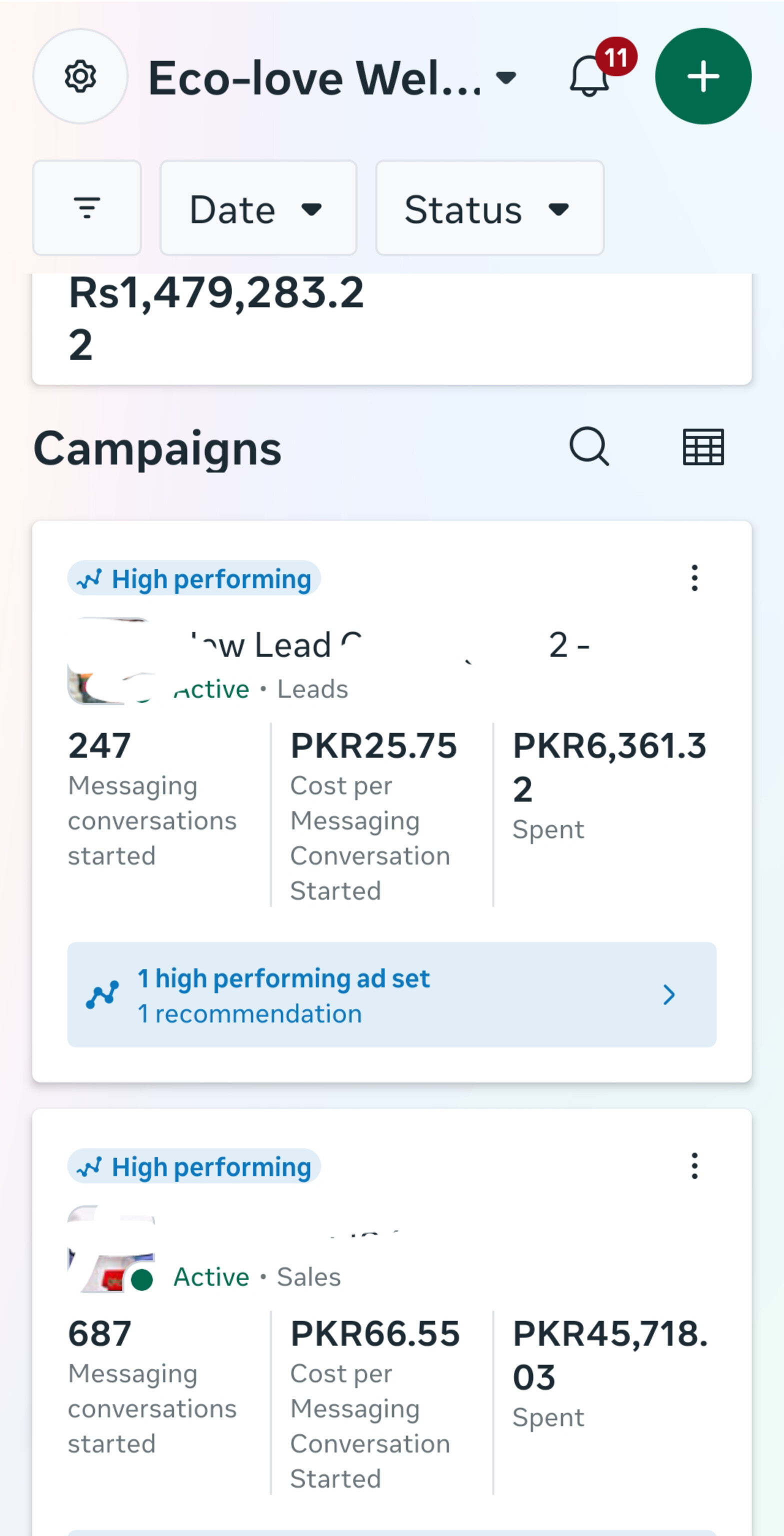Open three-dot menu on Sales campaign
The height and width of the screenshot is (1536, 784).
[694, 1165]
